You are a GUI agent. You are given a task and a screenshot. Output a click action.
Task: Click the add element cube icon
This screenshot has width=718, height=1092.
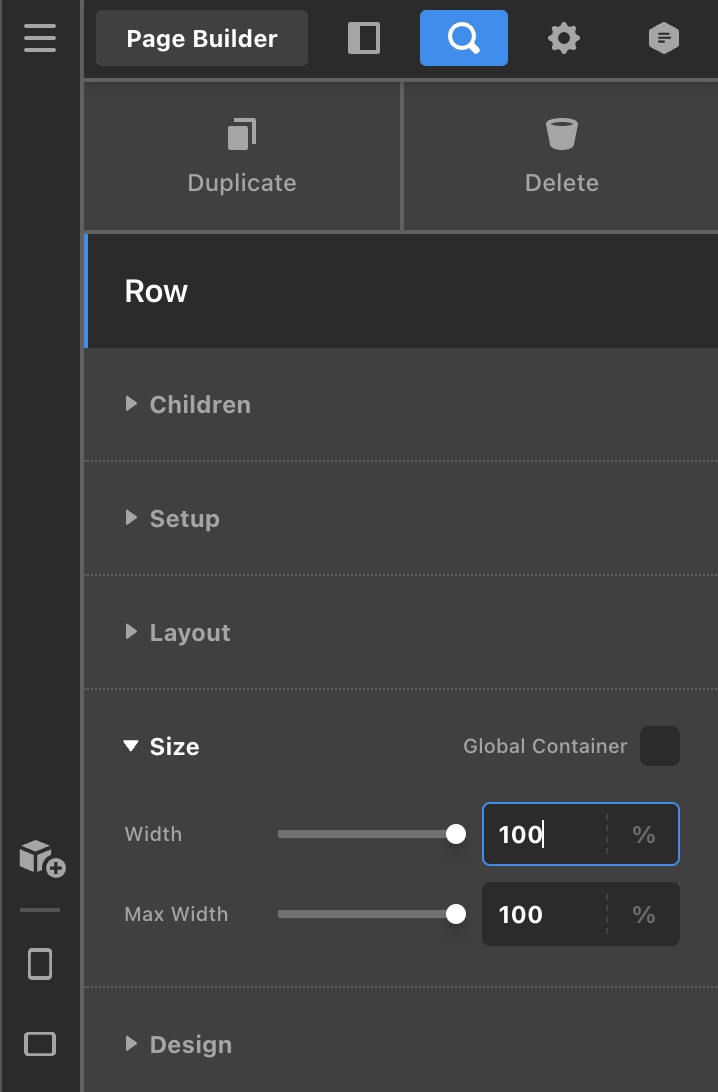click(x=41, y=858)
